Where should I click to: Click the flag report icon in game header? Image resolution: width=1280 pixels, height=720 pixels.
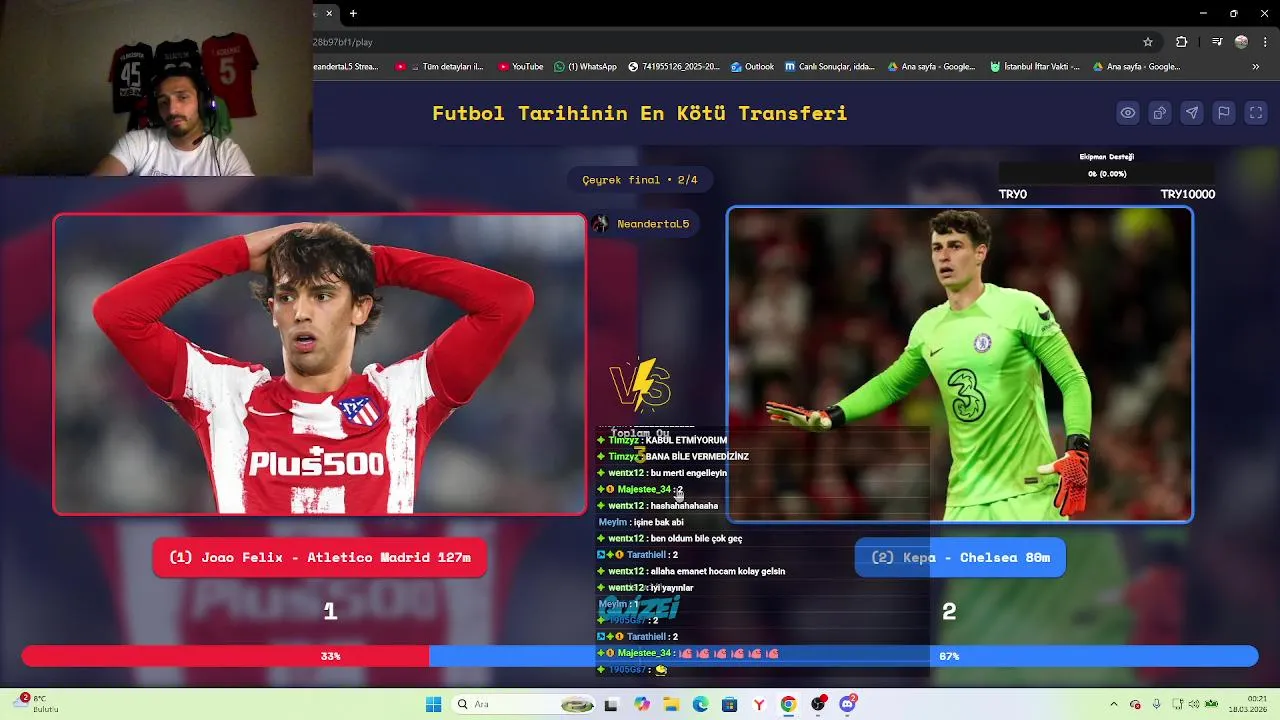coord(1224,113)
